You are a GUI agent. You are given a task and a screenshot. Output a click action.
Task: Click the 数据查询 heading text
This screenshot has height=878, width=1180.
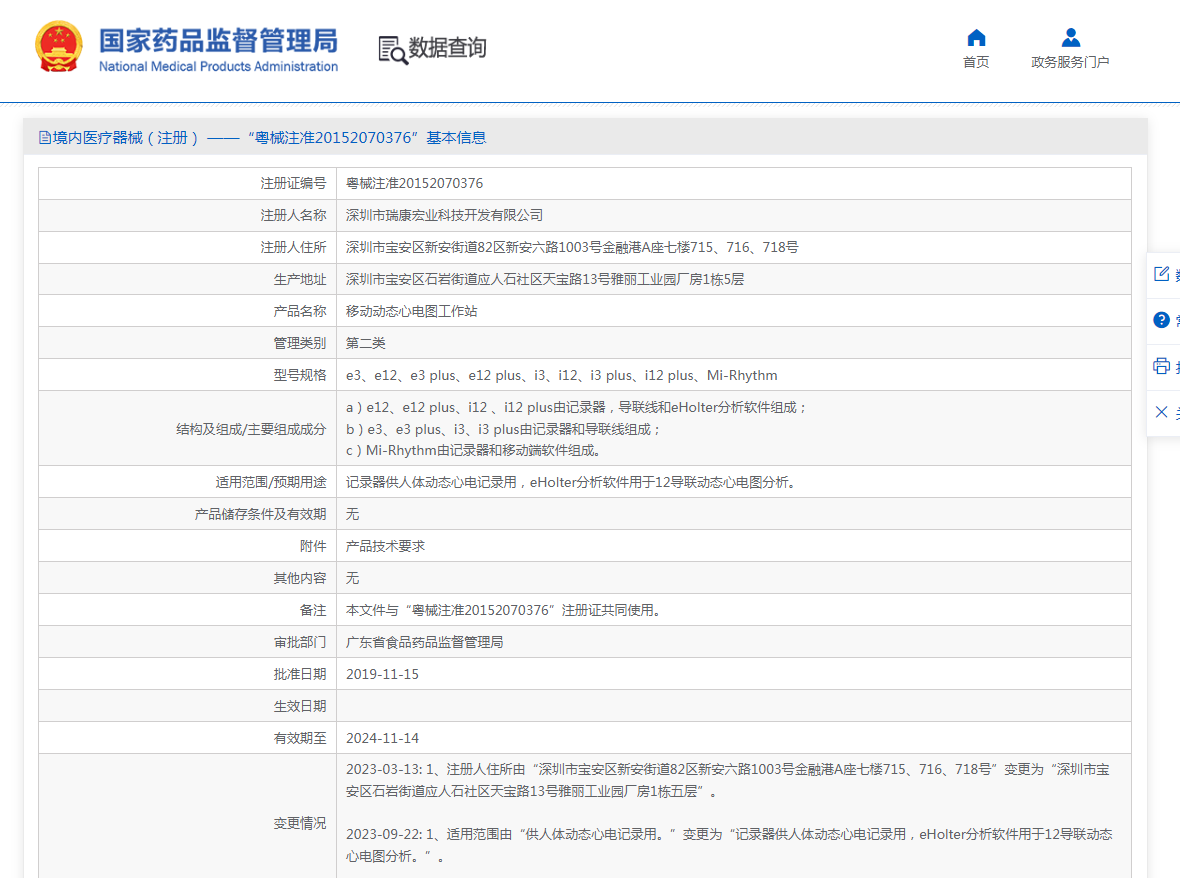click(x=448, y=48)
